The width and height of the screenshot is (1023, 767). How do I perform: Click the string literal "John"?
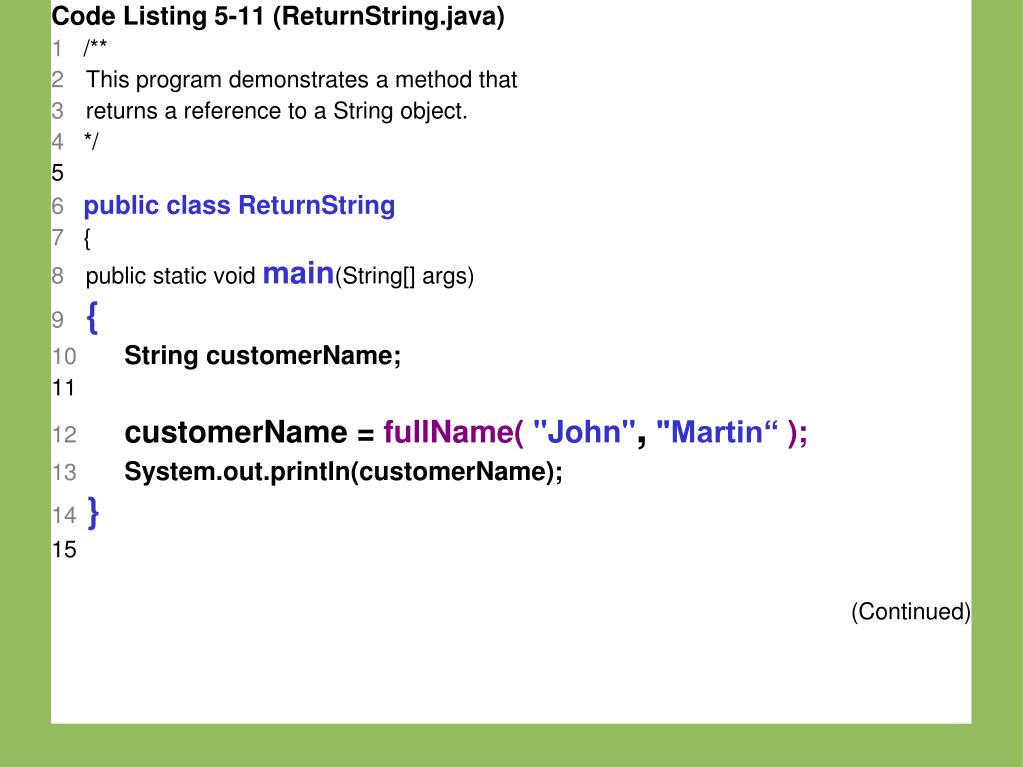584,432
